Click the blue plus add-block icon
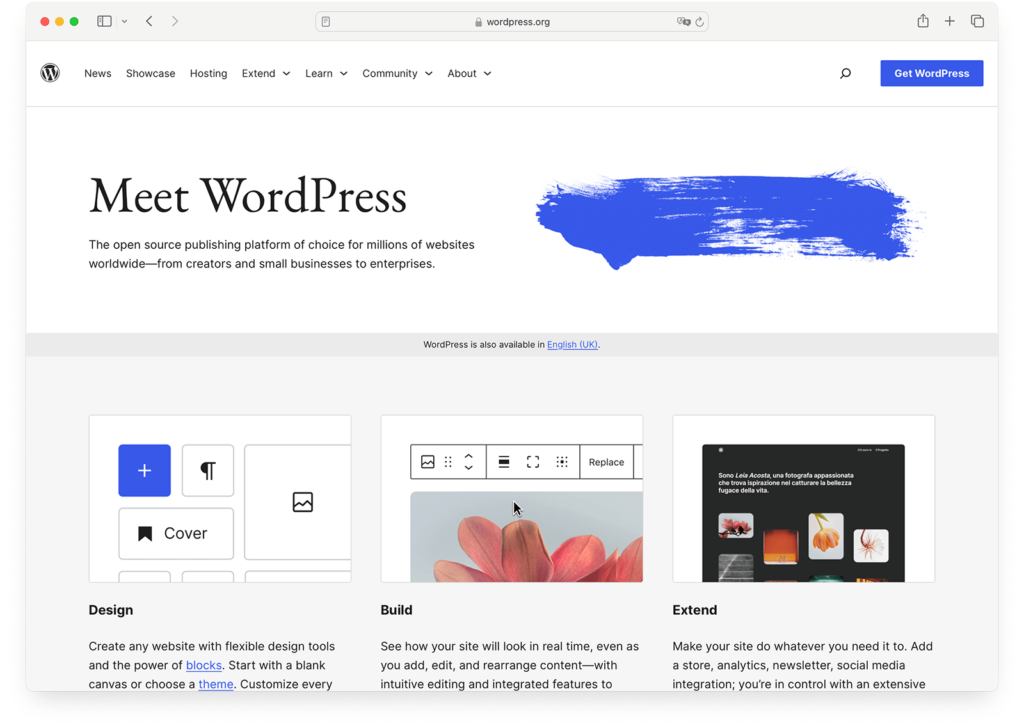The image size is (1024, 728). [144, 470]
